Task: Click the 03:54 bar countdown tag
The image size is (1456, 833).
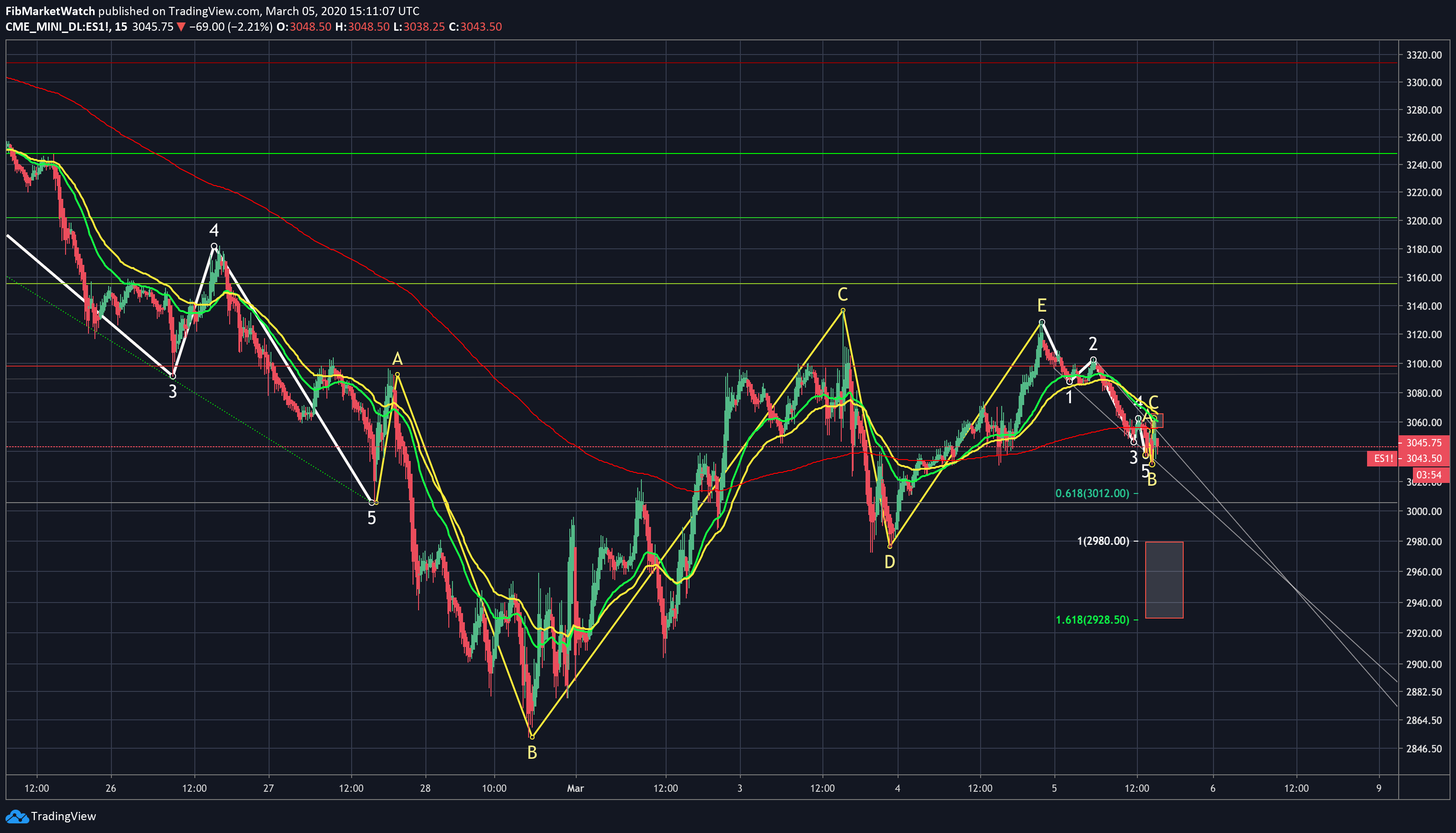Action: pyautogui.click(x=1430, y=475)
